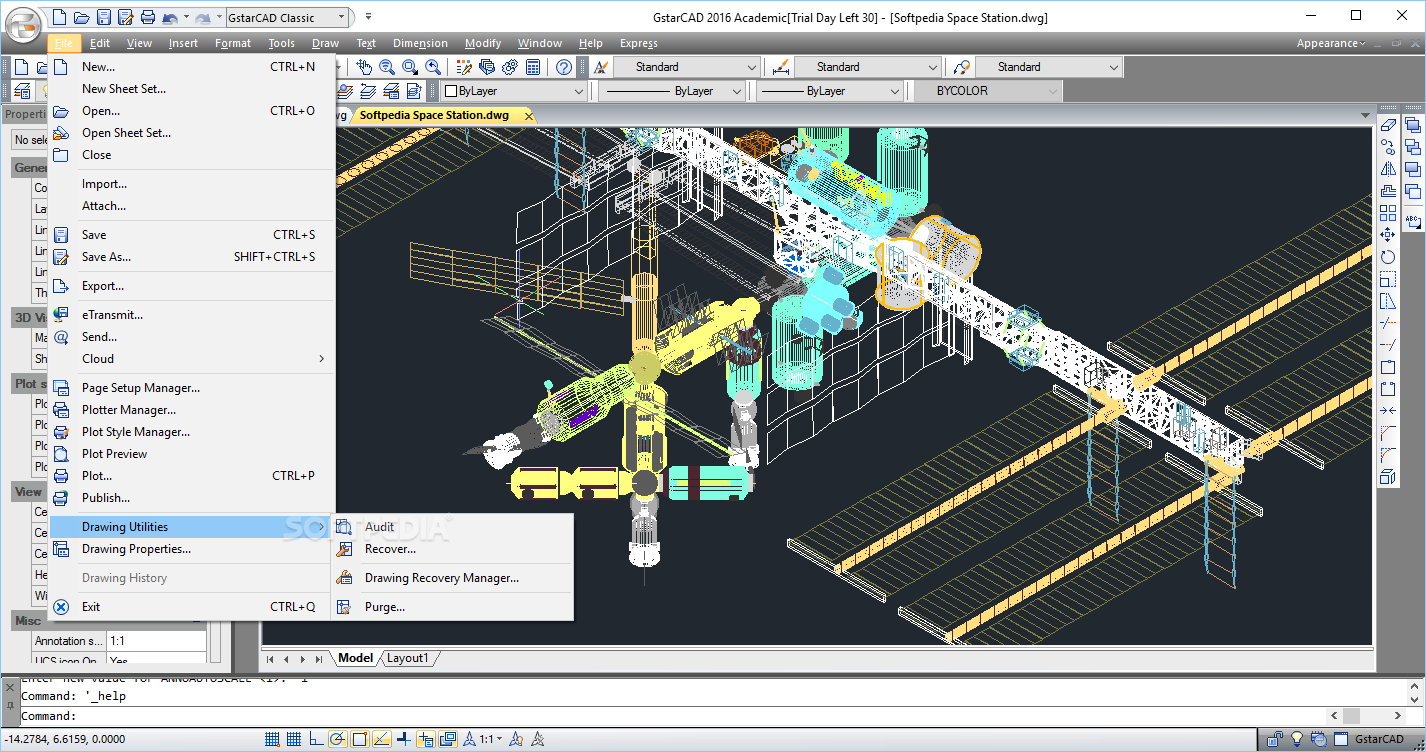Image resolution: width=1426 pixels, height=752 pixels.
Task: Click the light bulb icon in status bar
Action: (x=1297, y=740)
